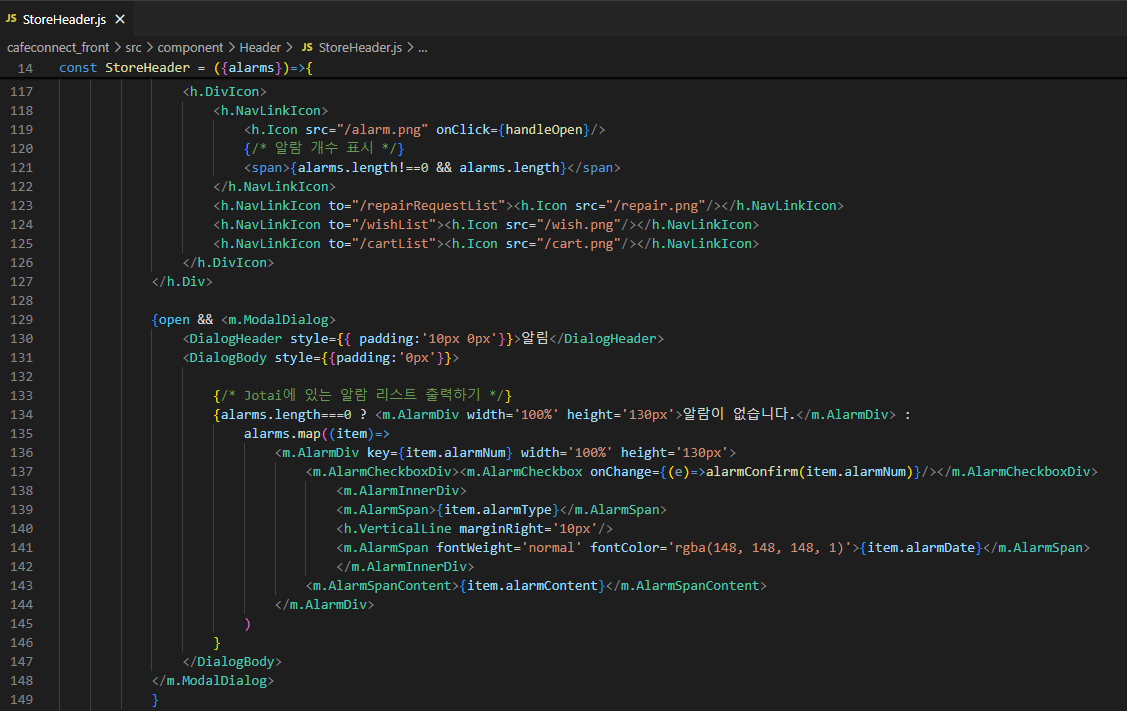Click key={item.alarmNum} attribute on line 136
The image size is (1127, 711).
click(x=440, y=453)
